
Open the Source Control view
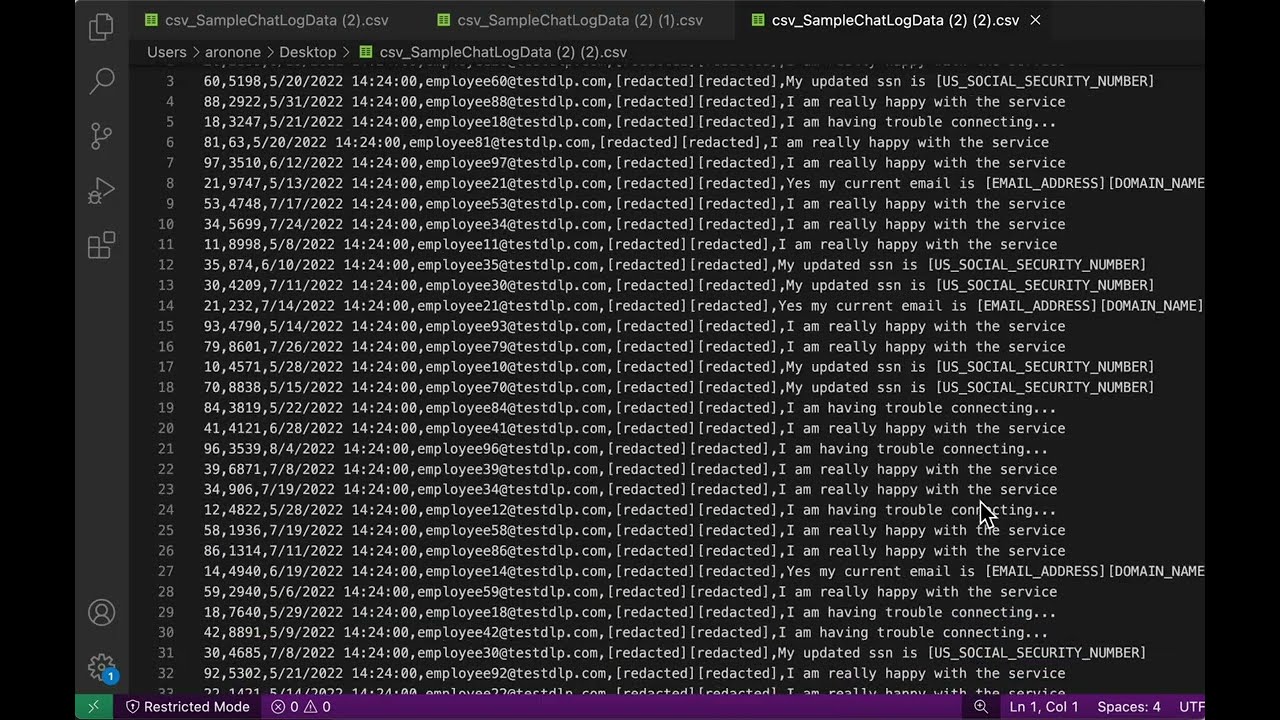pos(101,136)
